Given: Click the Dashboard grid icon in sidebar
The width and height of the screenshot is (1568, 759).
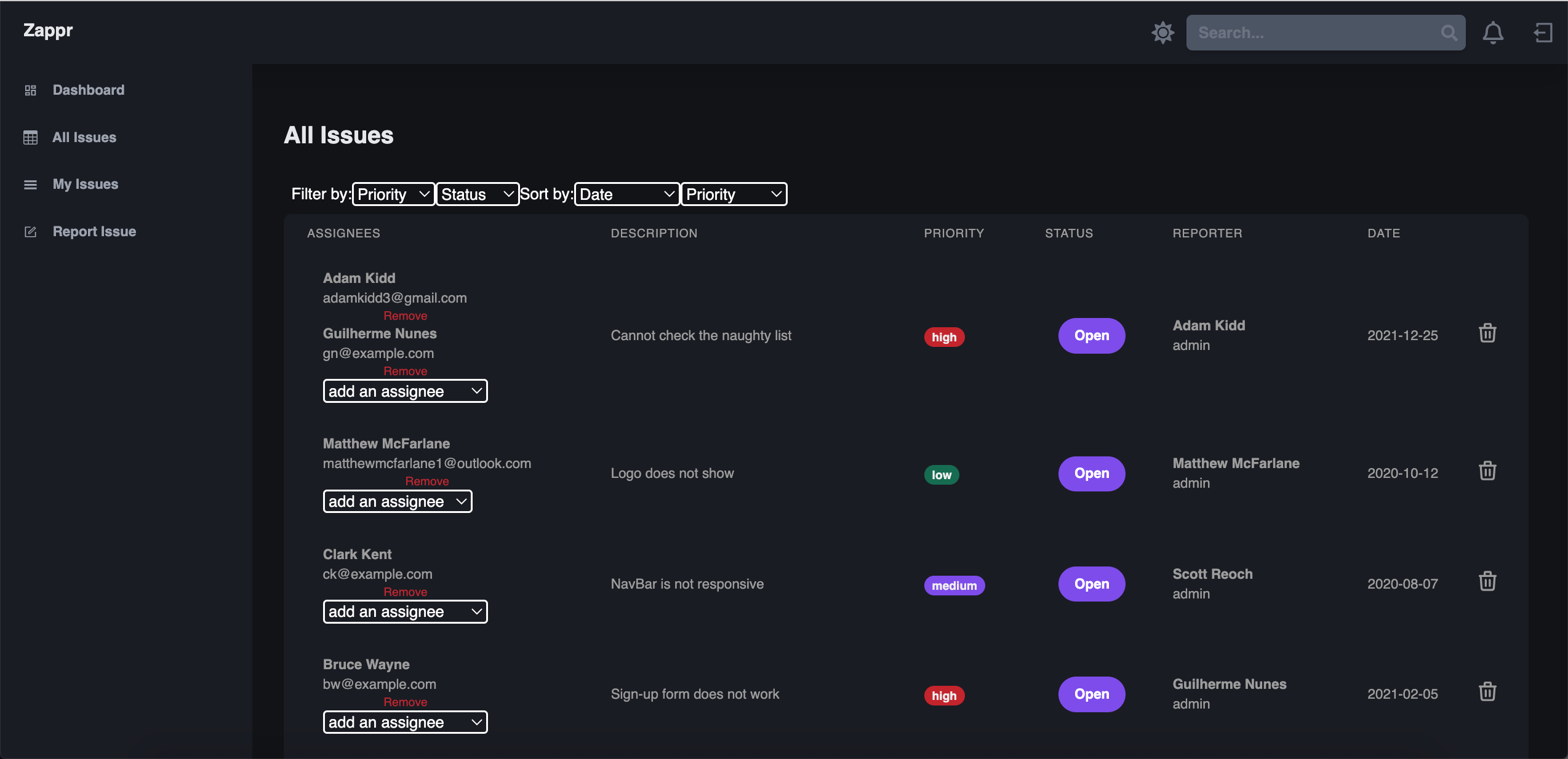Looking at the screenshot, I should 30,90.
